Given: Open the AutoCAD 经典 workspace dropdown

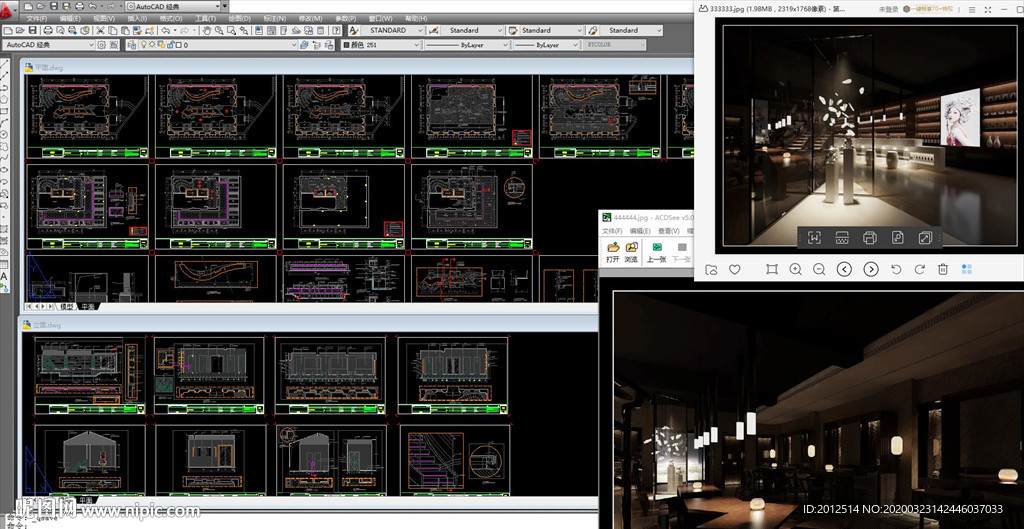Looking at the screenshot, I should click(50, 45).
